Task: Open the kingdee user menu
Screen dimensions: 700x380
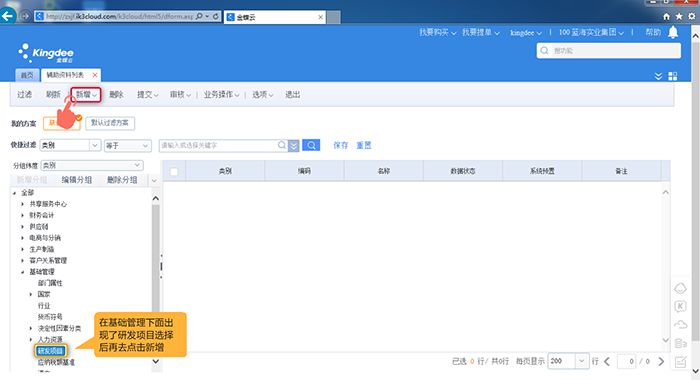Action: point(526,33)
